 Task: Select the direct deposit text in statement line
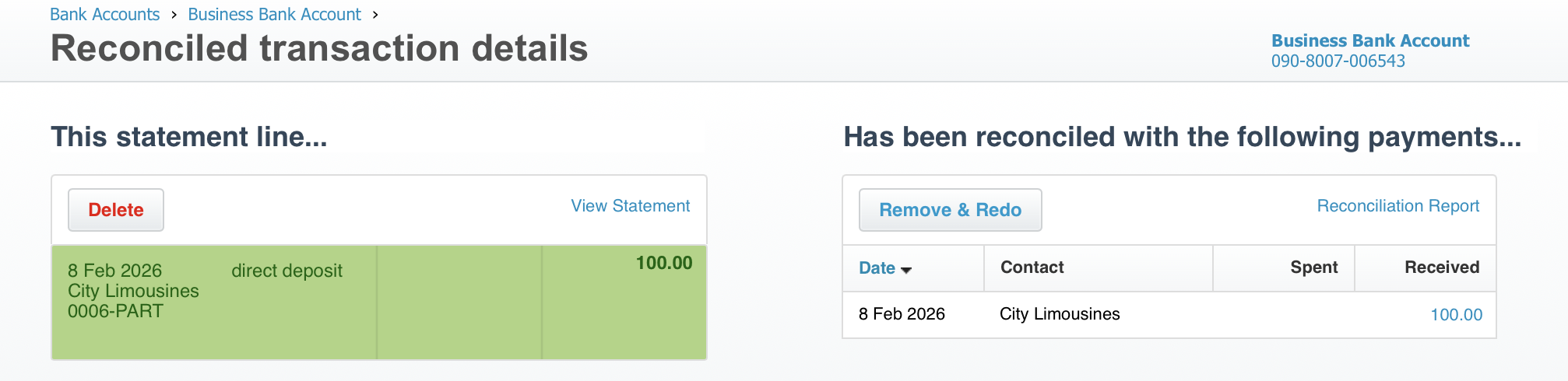[287, 271]
